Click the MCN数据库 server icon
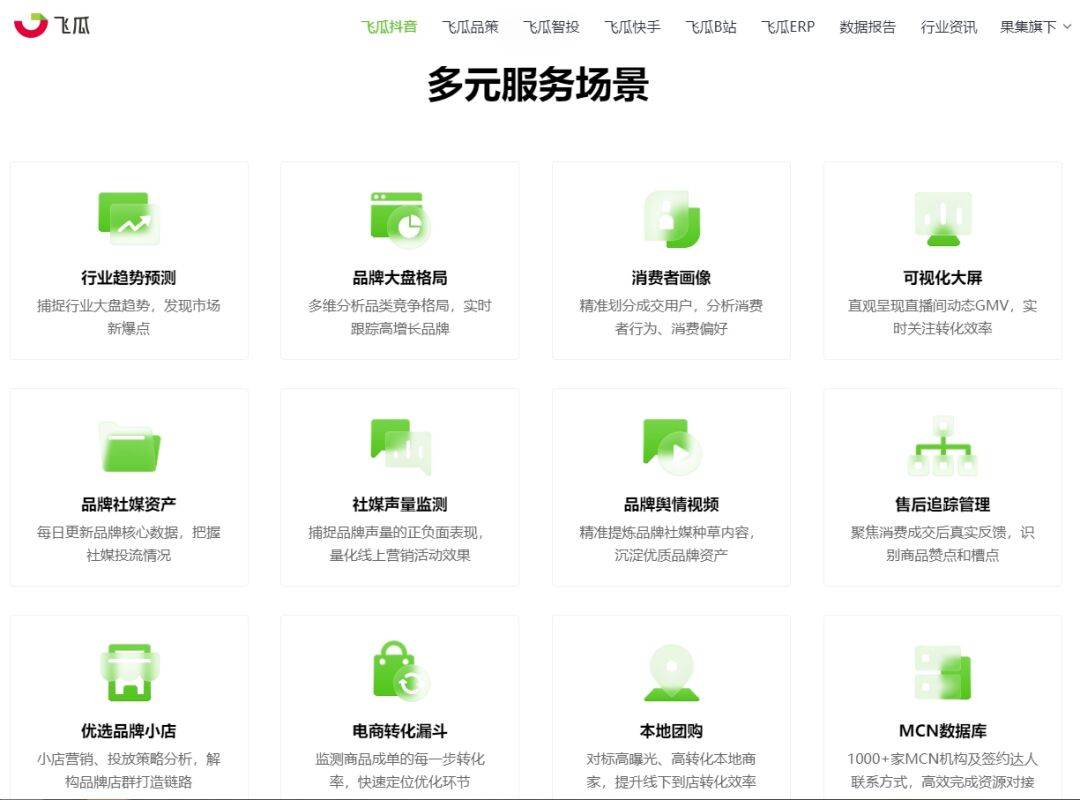The image size is (1080, 800). point(943,673)
